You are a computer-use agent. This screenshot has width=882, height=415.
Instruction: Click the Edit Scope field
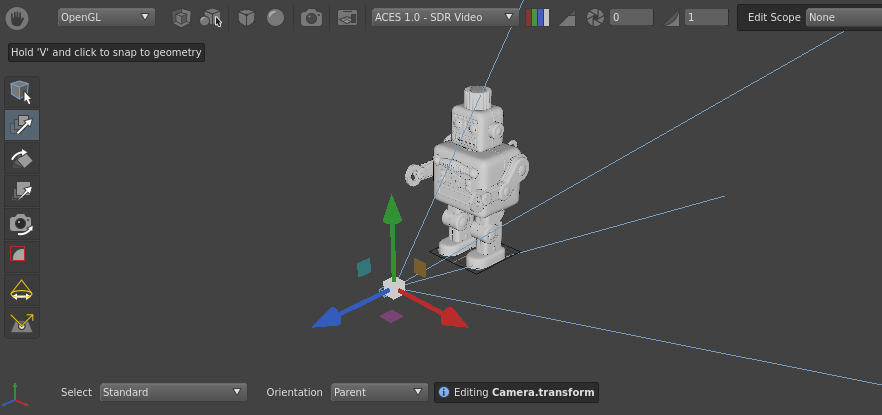[842, 17]
